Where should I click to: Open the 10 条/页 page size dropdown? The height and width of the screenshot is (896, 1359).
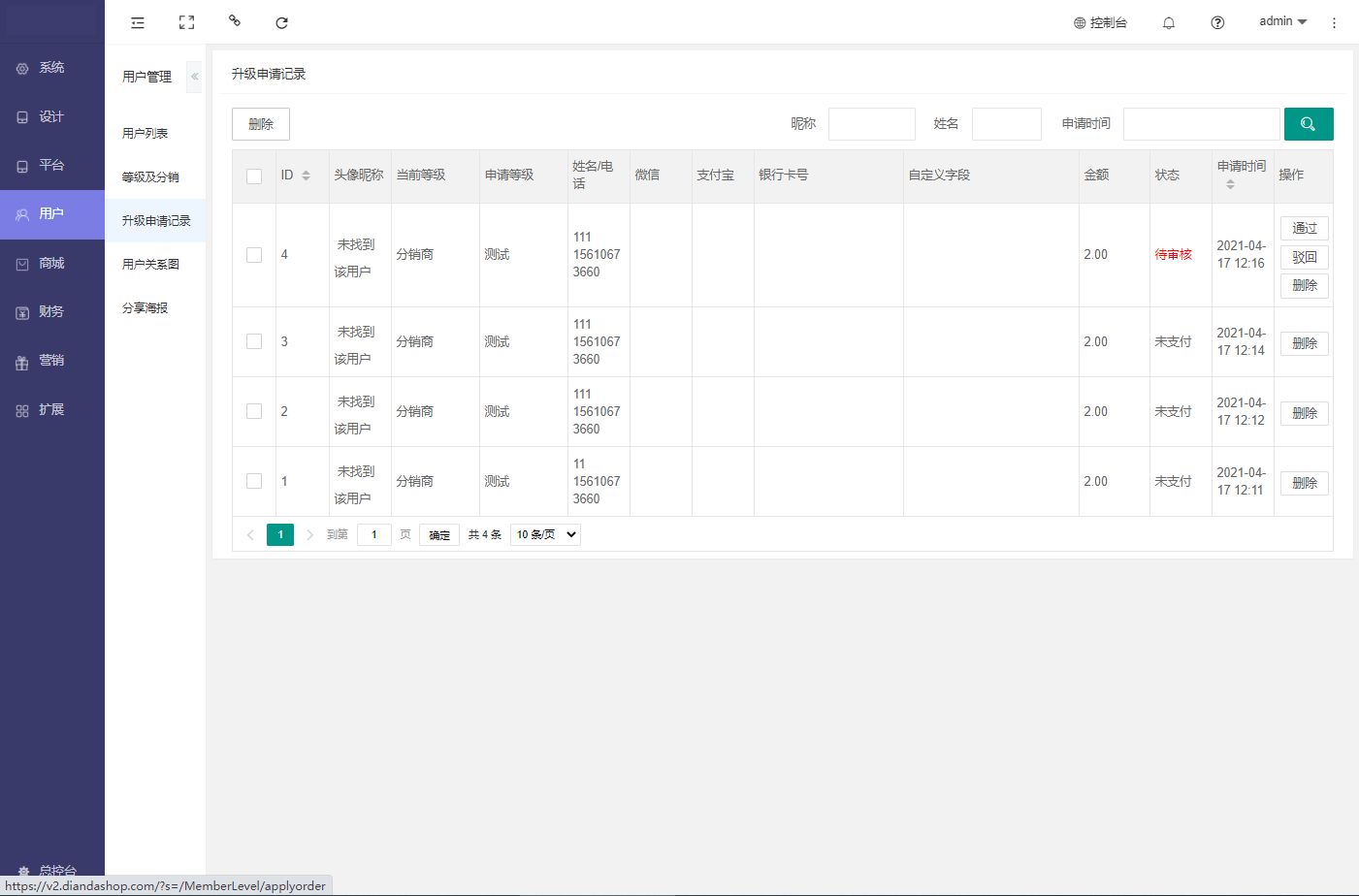pos(545,534)
